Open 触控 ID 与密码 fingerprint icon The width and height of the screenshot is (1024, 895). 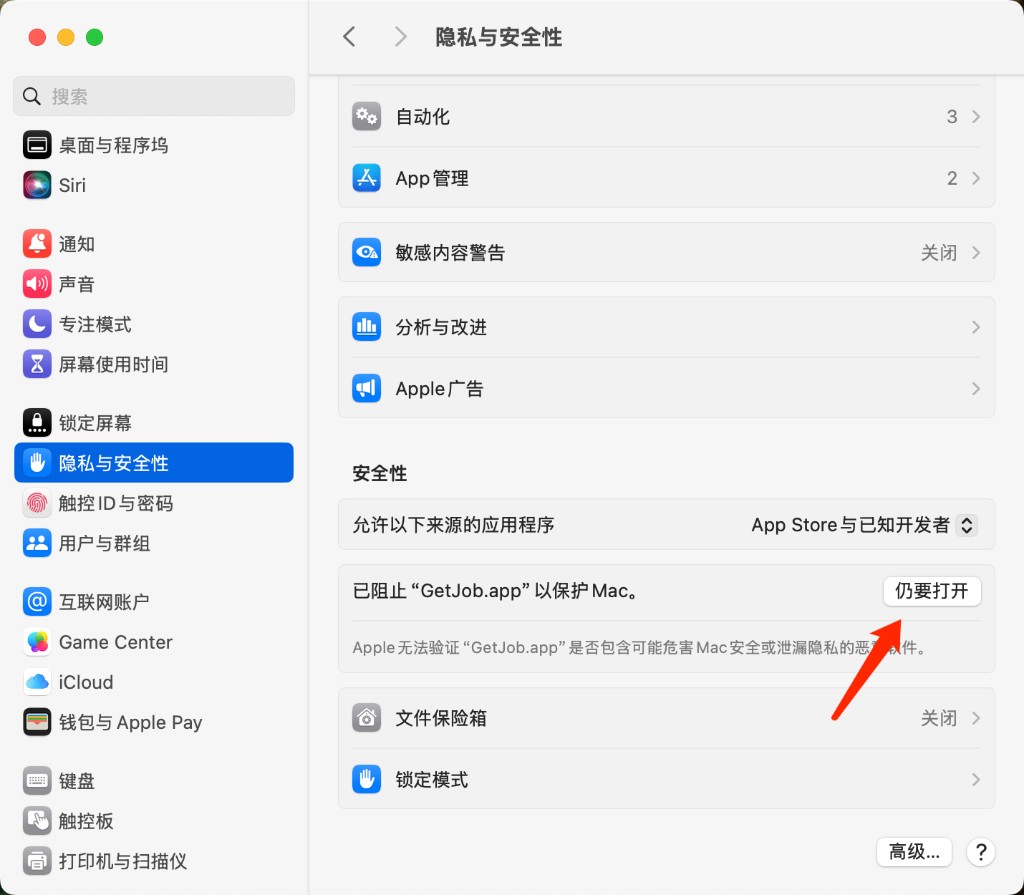[37, 503]
